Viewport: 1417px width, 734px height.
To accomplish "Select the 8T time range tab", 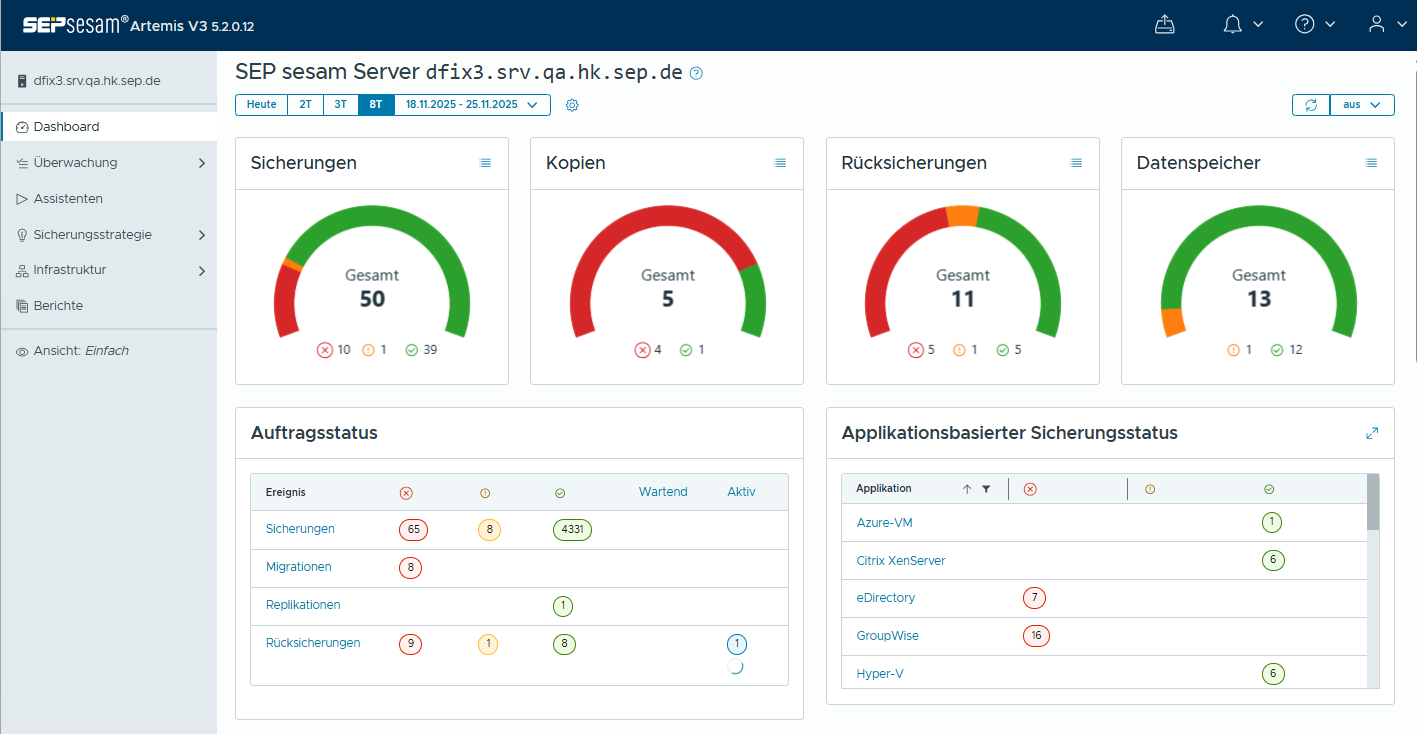I will [x=376, y=104].
